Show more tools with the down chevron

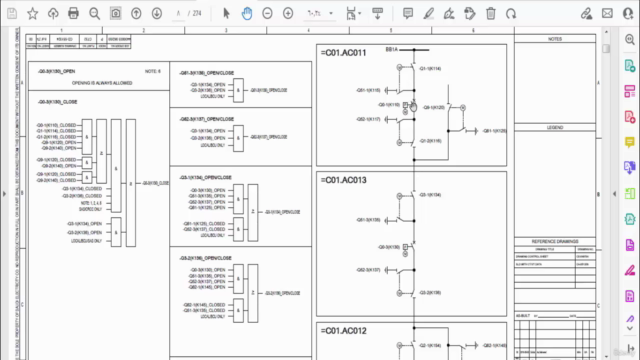pos(630,328)
